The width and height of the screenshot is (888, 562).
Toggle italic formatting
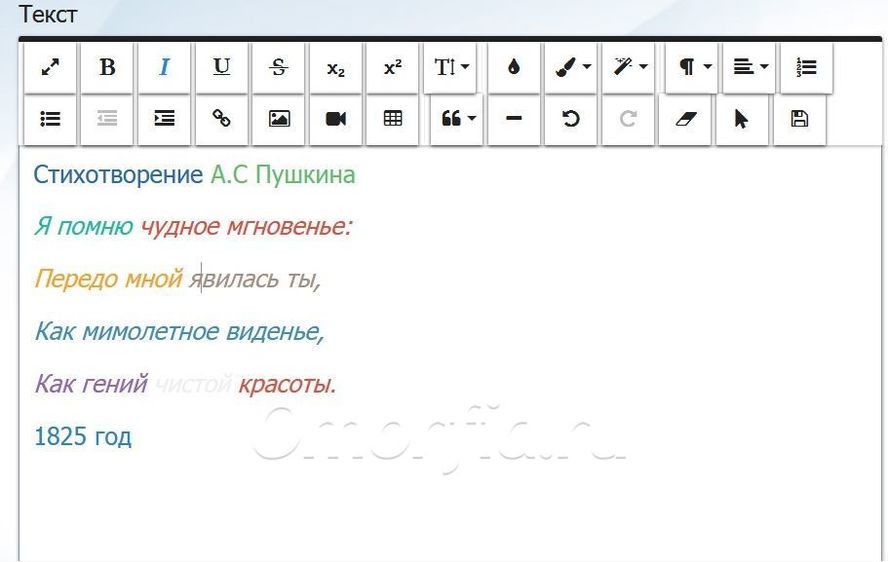tap(164, 67)
